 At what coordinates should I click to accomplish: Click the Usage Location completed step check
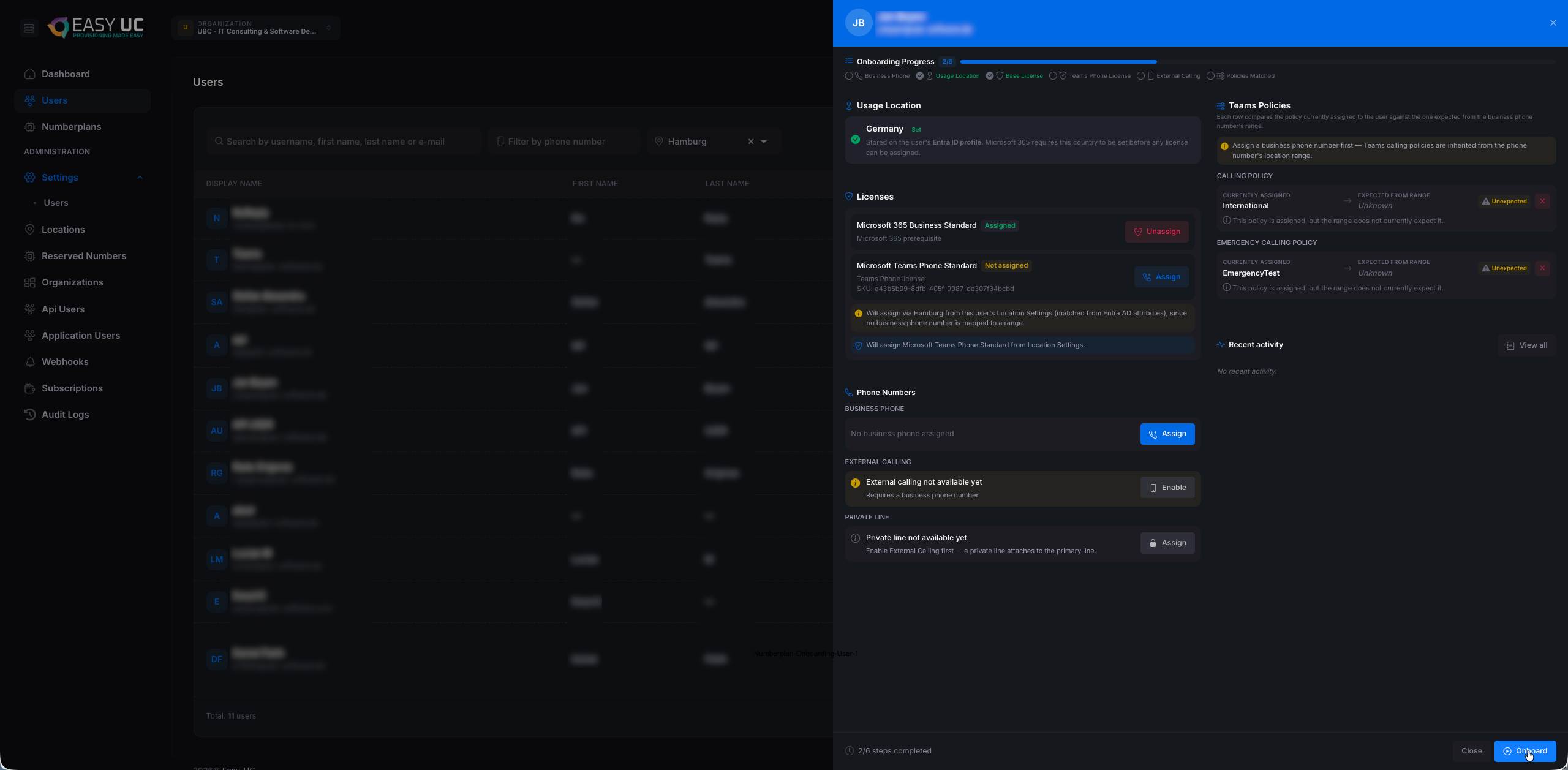(919, 76)
